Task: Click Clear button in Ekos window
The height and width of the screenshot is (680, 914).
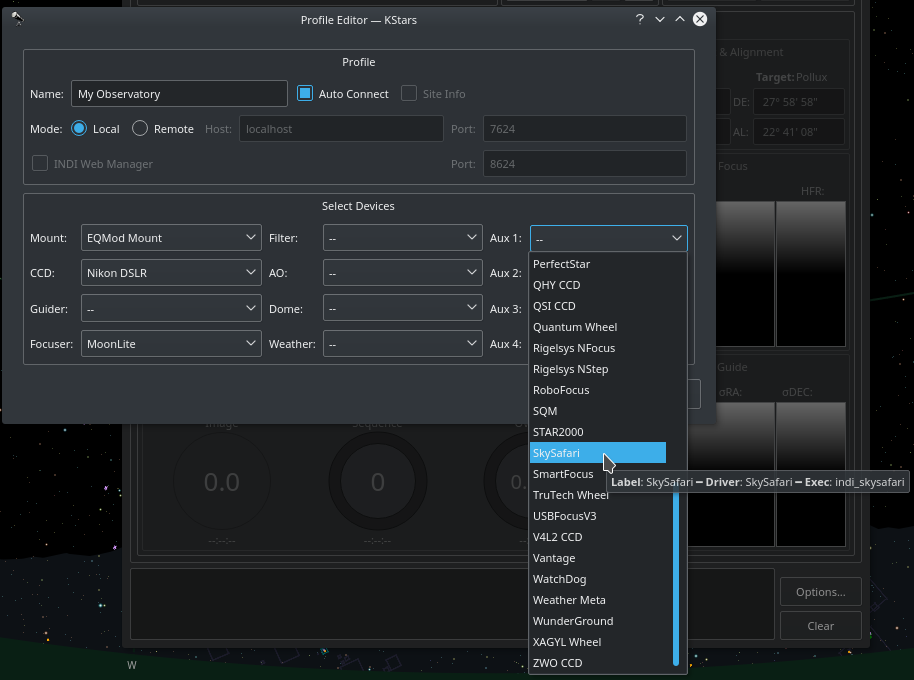Action: (x=821, y=626)
